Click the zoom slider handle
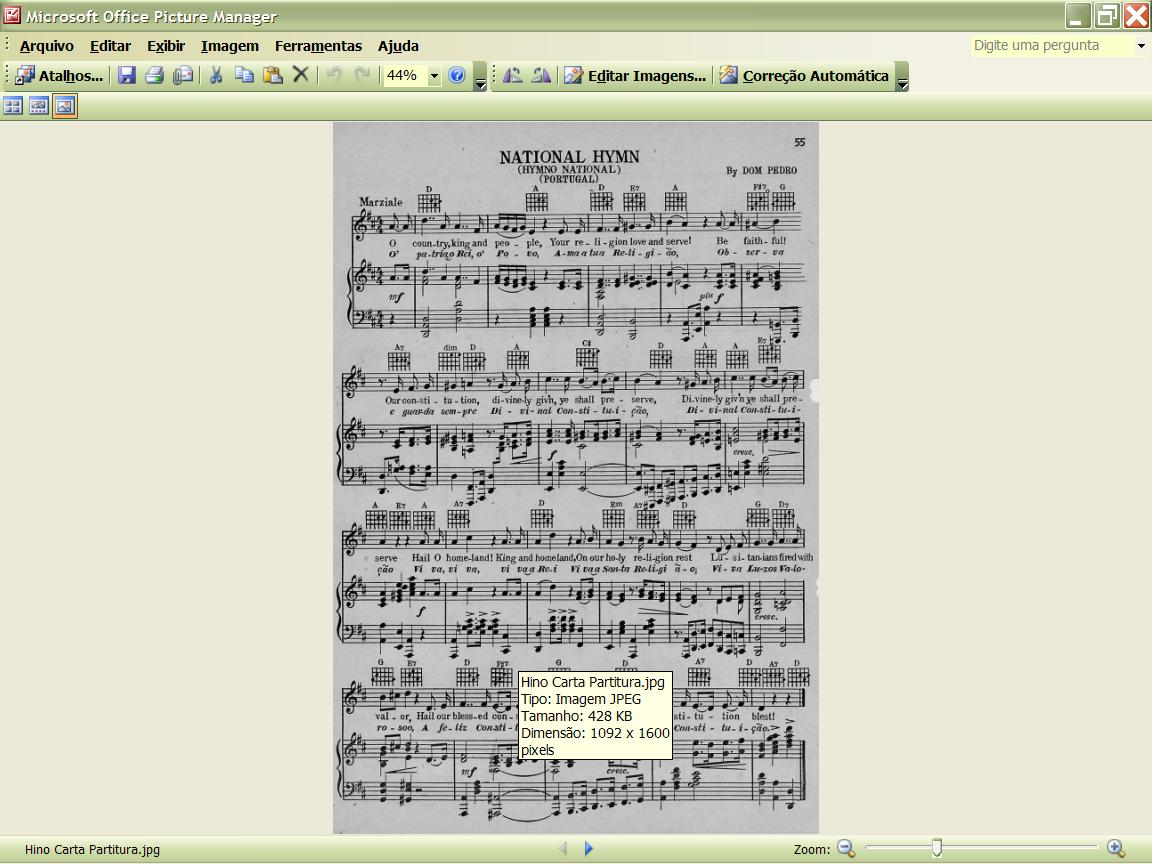The height and width of the screenshot is (864, 1152). click(937, 848)
